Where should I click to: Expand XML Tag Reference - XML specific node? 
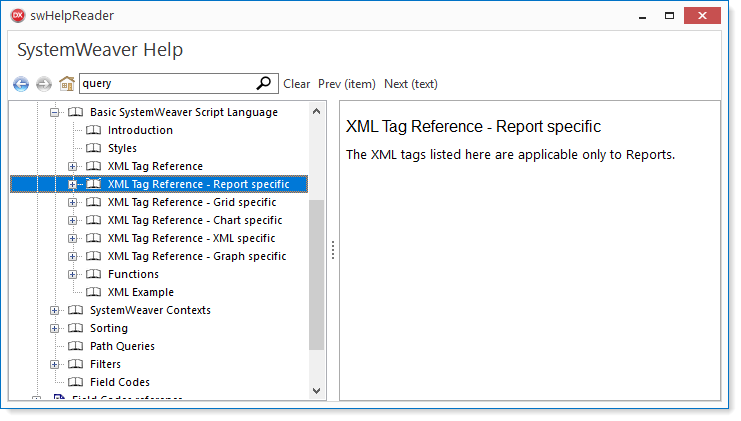click(x=72, y=238)
